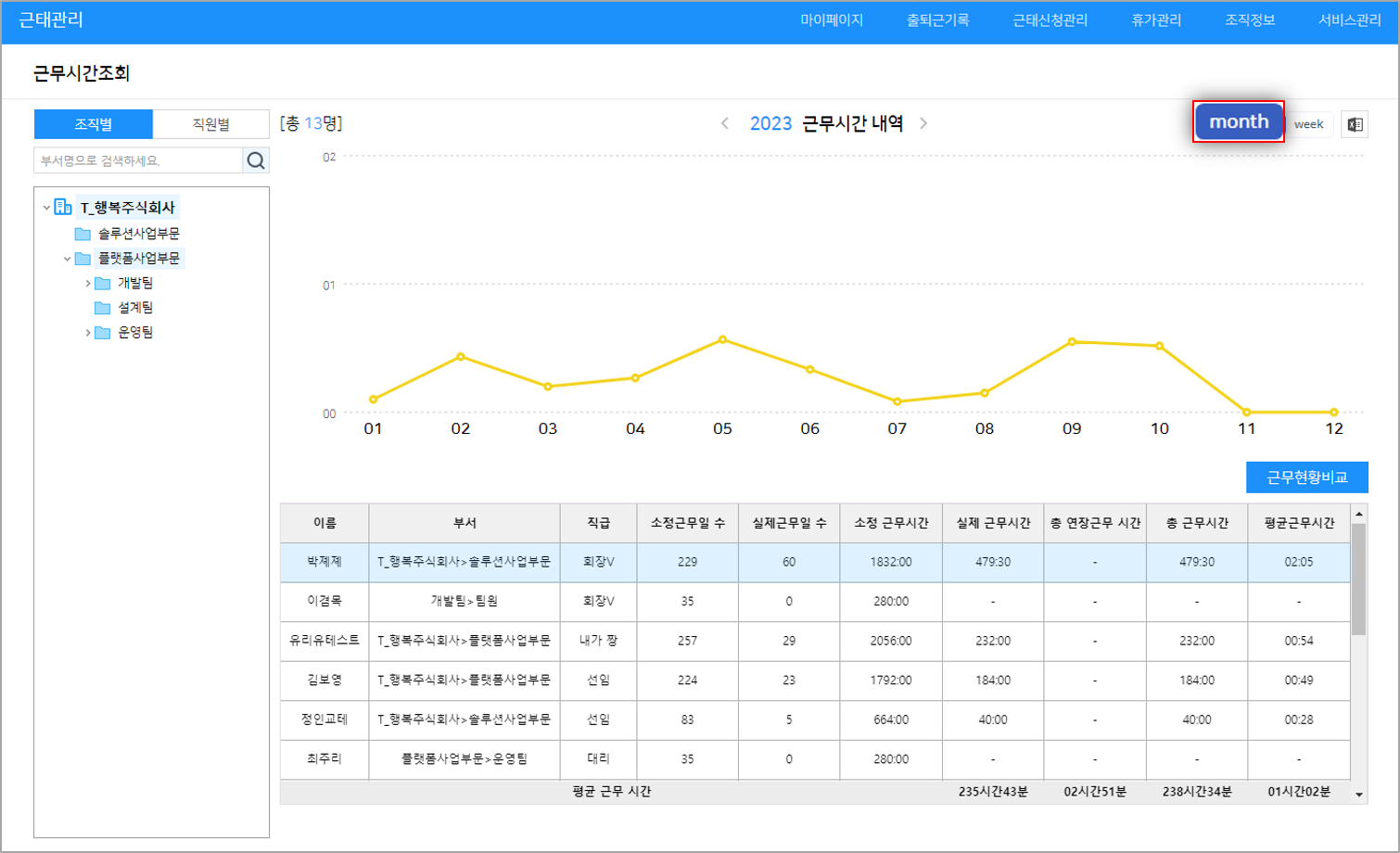Select the 조직별 tab
Image resolution: width=1400 pixels, height=853 pixels.
(x=94, y=124)
